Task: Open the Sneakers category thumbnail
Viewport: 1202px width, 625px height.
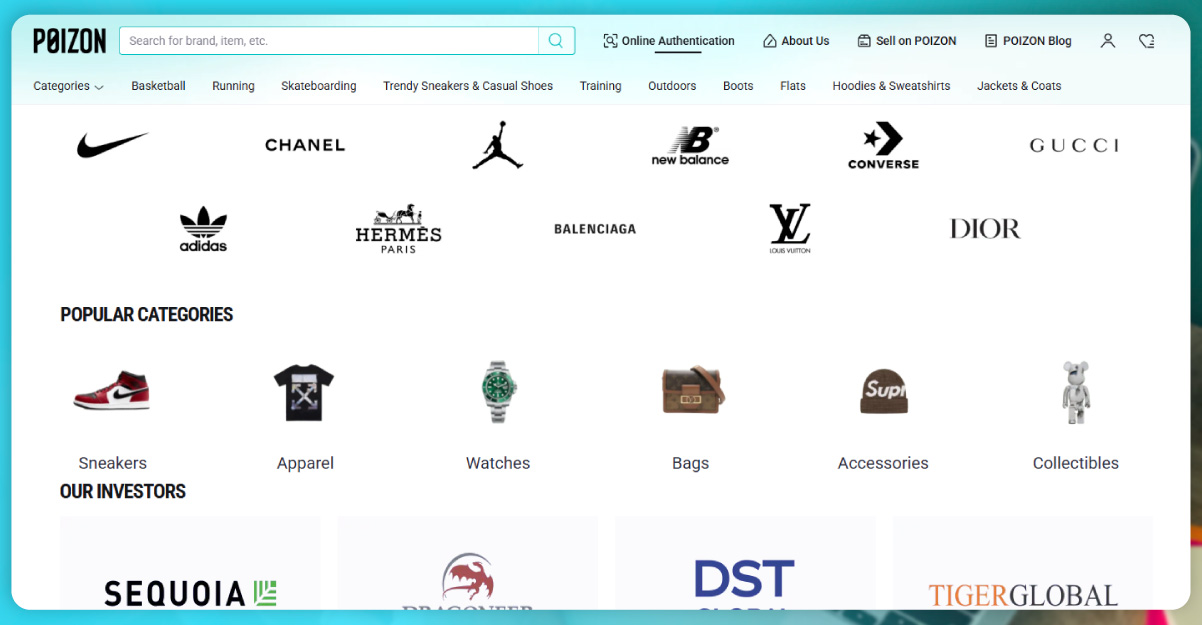Action: (112, 392)
